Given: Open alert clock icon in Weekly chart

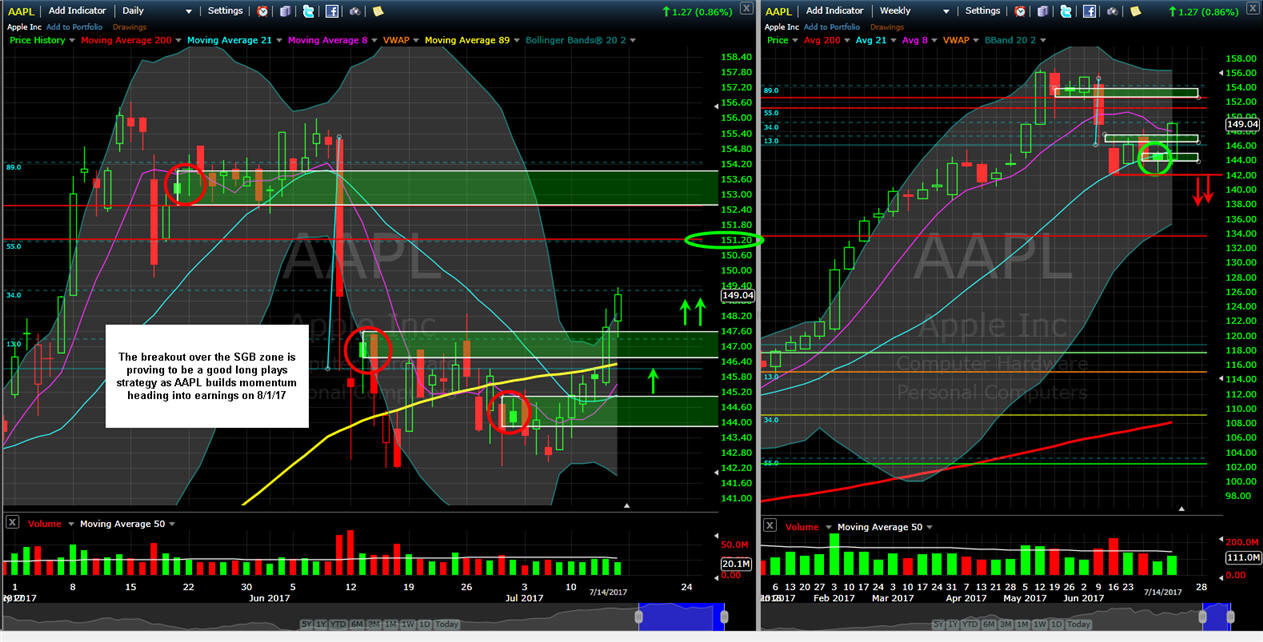Looking at the screenshot, I should [1020, 11].
